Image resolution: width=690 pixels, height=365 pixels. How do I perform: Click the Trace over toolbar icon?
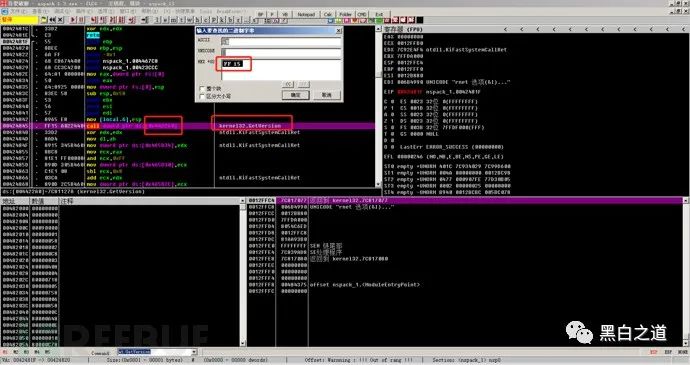click(x=121, y=20)
